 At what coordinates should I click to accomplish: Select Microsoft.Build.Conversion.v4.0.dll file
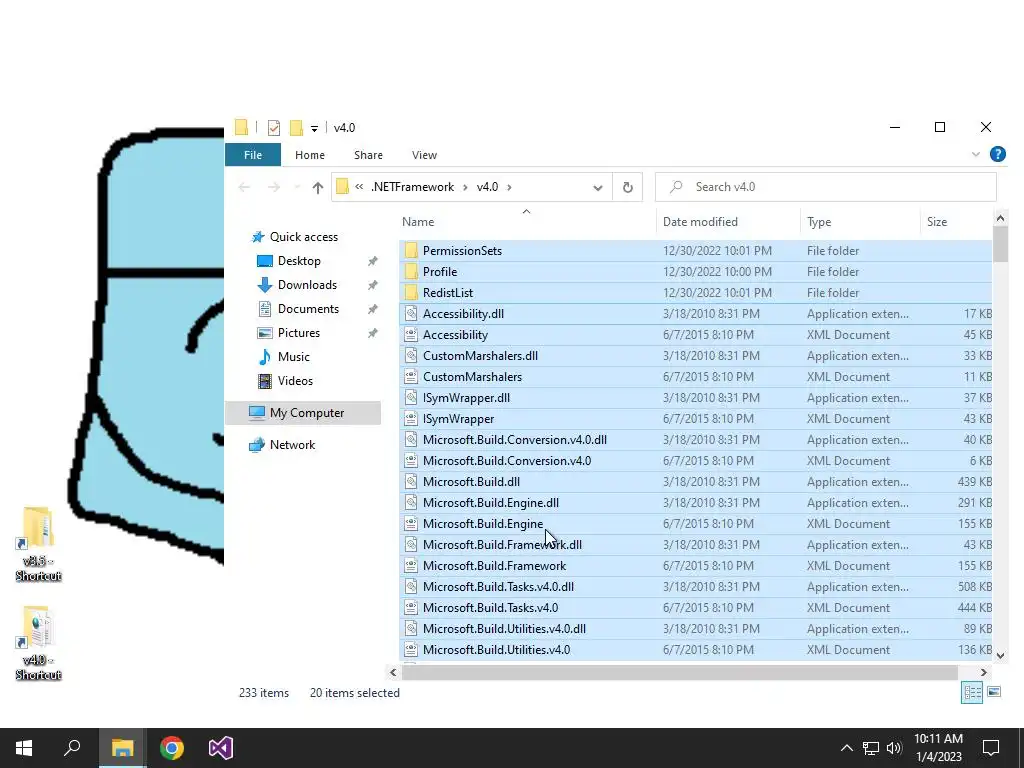696,440
